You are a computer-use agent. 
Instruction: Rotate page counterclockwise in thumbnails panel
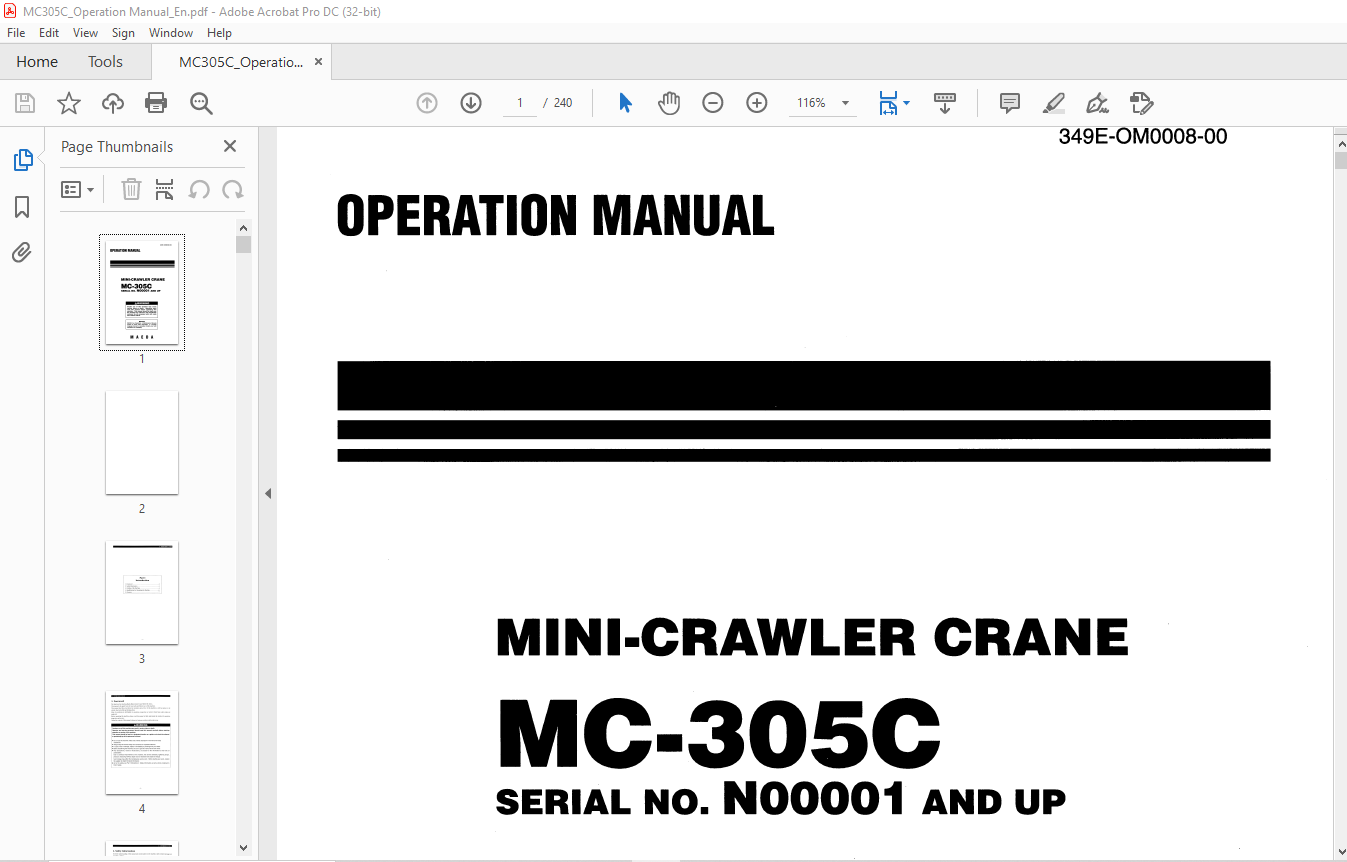coord(199,189)
